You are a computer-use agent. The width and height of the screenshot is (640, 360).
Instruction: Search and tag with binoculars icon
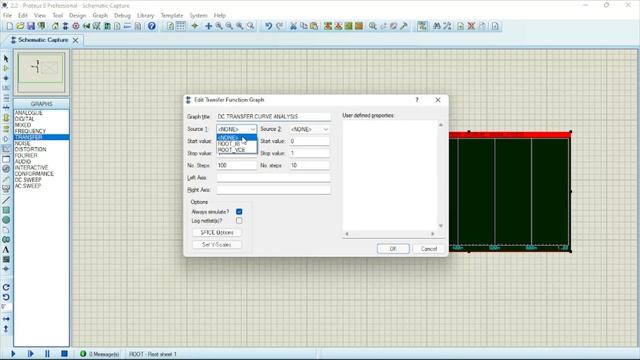click(437, 26)
